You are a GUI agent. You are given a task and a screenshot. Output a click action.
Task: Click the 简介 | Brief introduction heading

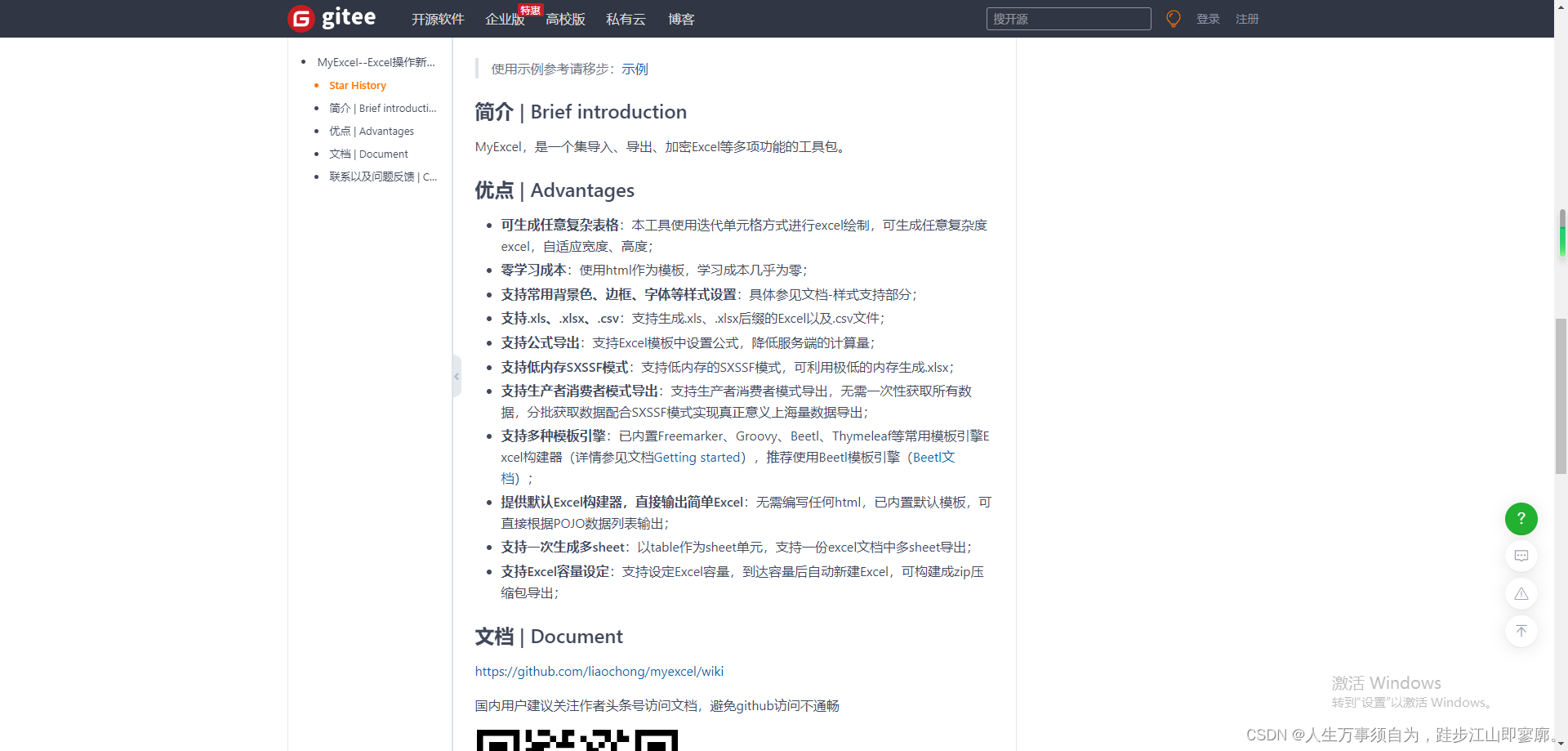click(x=581, y=112)
